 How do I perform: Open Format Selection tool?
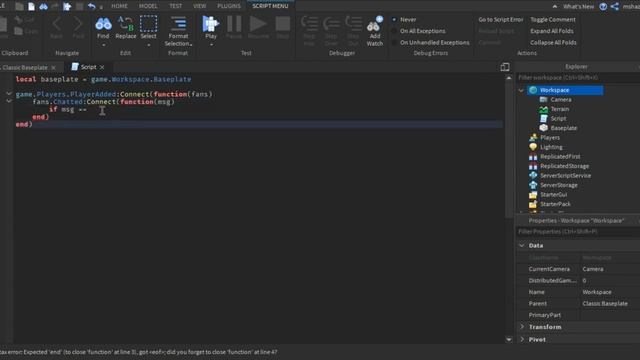(x=178, y=31)
